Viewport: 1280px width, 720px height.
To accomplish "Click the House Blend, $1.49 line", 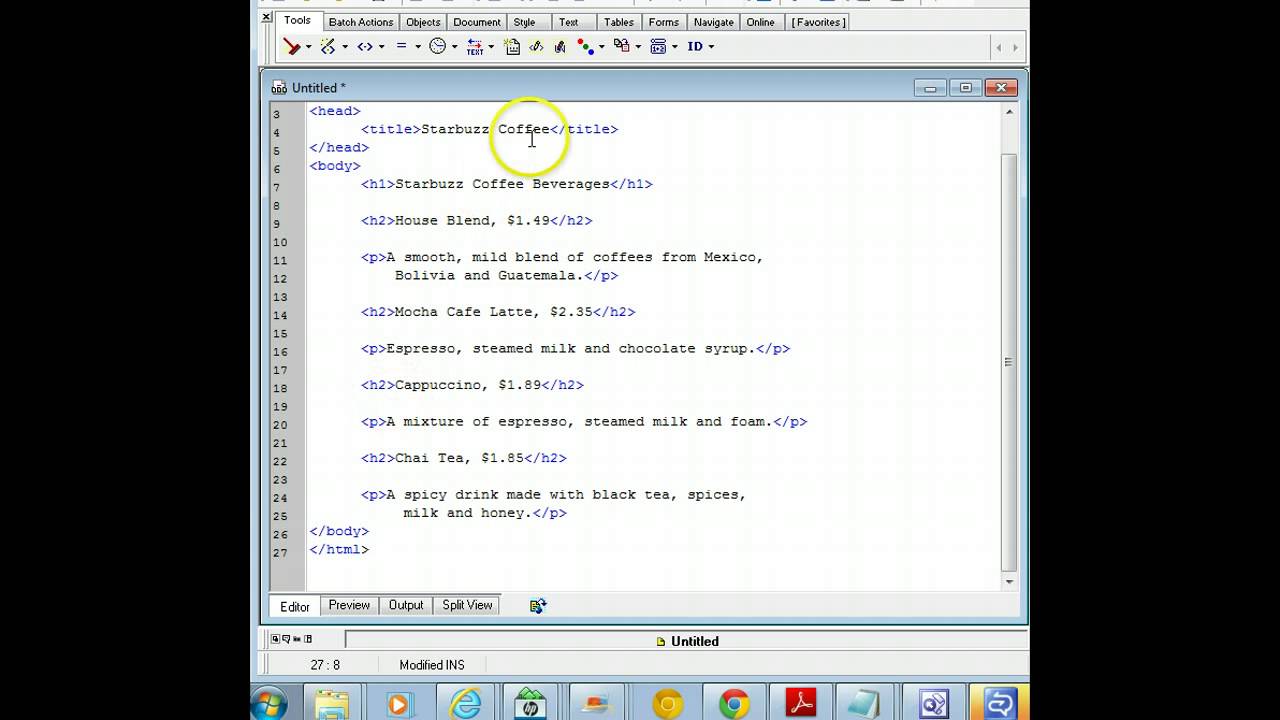I will tap(477, 221).
